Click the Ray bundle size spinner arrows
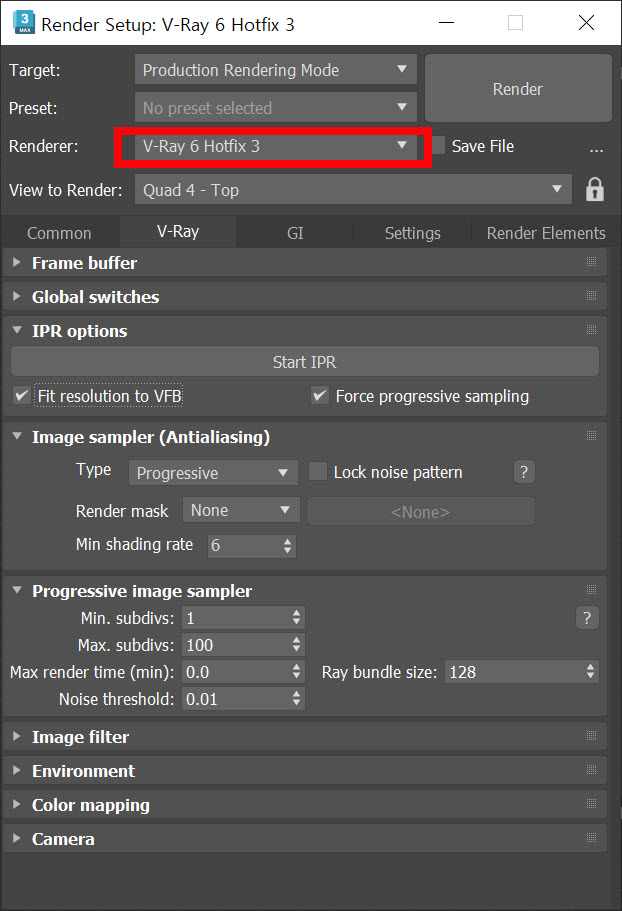This screenshot has width=622, height=911. click(x=590, y=672)
